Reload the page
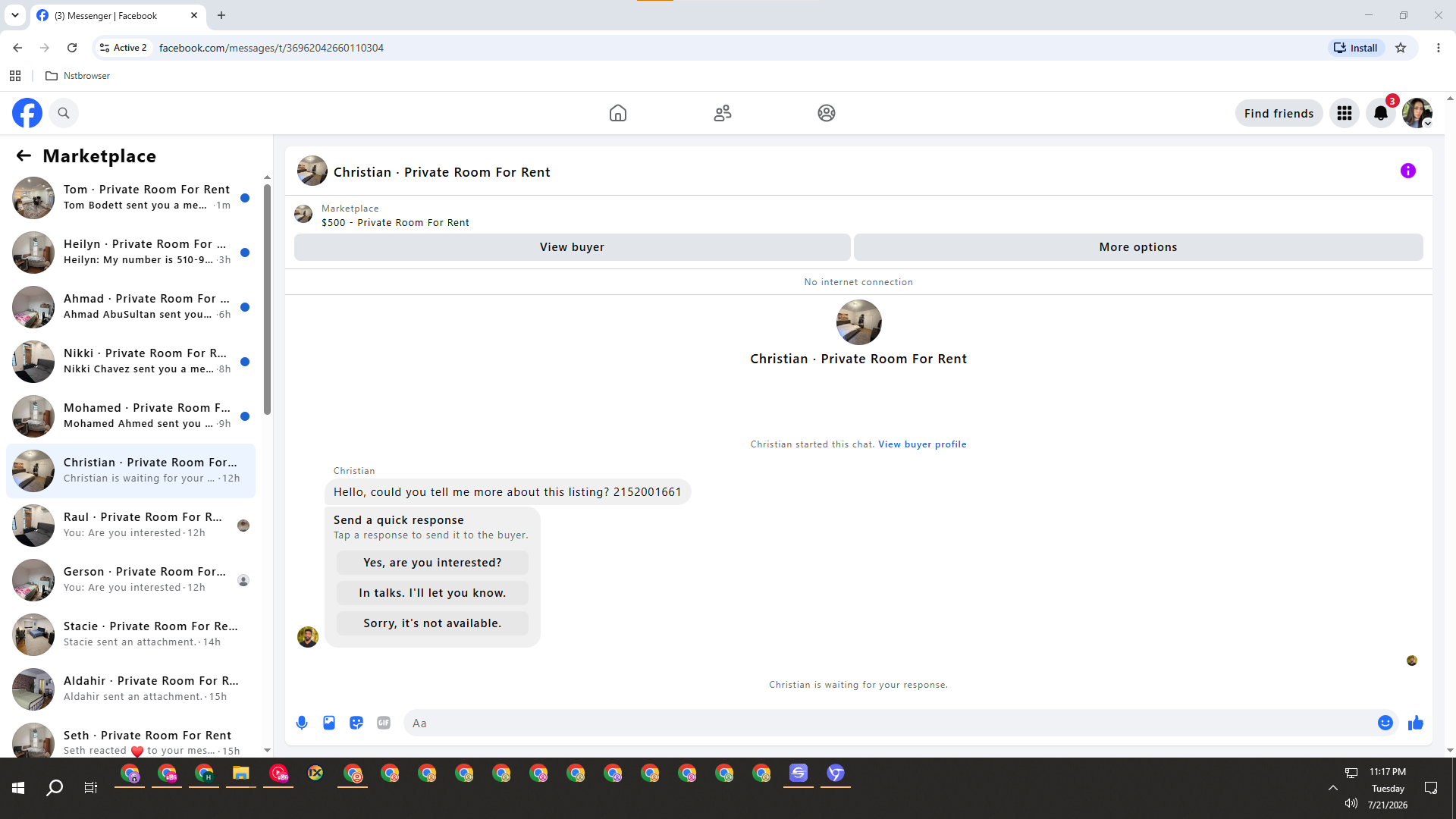This screenshot has height=819, width=1456. [x=72, y=48]
